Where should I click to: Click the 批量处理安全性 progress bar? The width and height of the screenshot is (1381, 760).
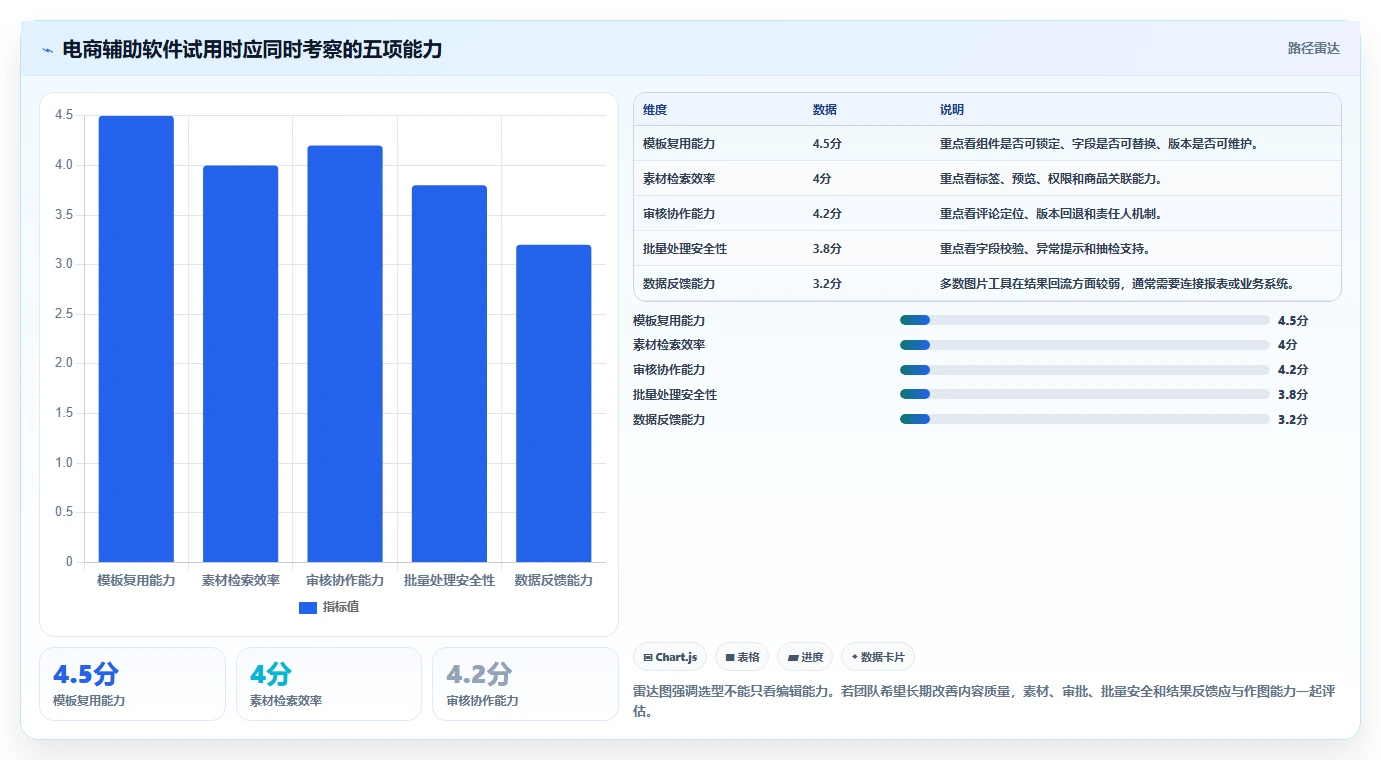[1085, 395]
